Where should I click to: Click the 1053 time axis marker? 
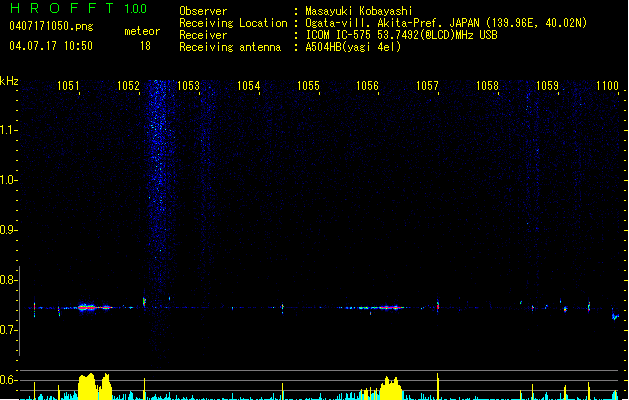click(188, 85)
